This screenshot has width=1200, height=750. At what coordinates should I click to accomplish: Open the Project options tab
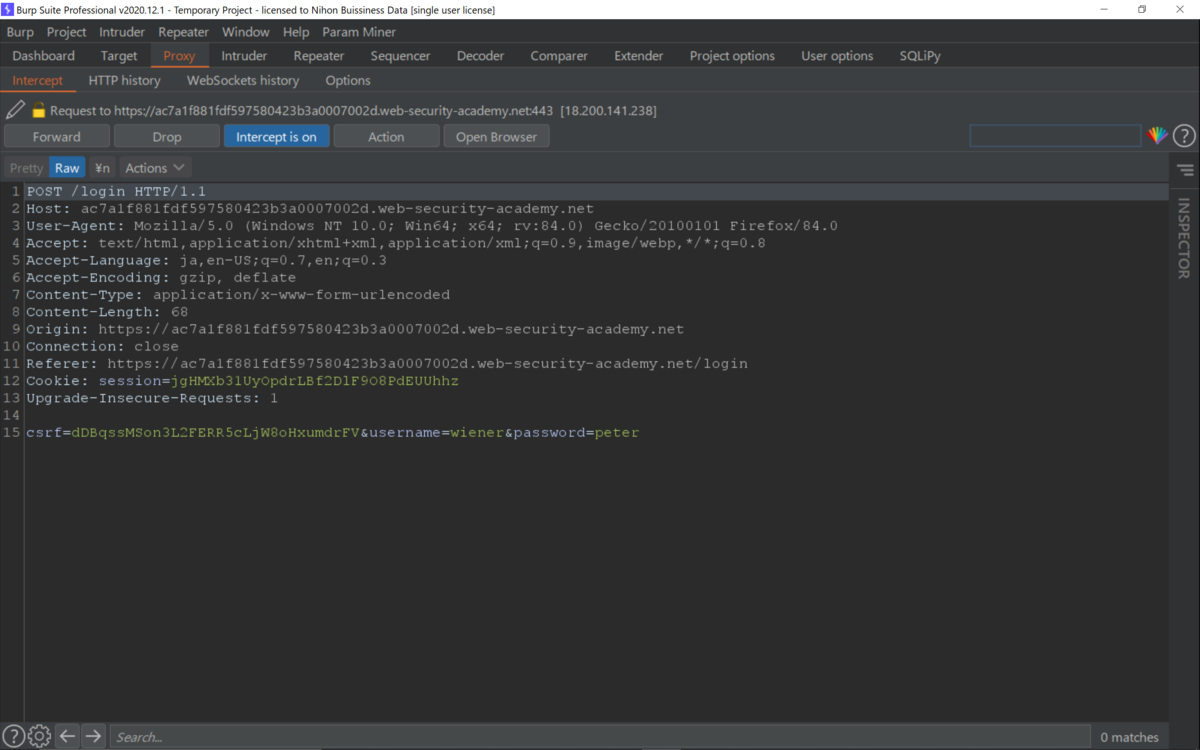tap(732, 56)
